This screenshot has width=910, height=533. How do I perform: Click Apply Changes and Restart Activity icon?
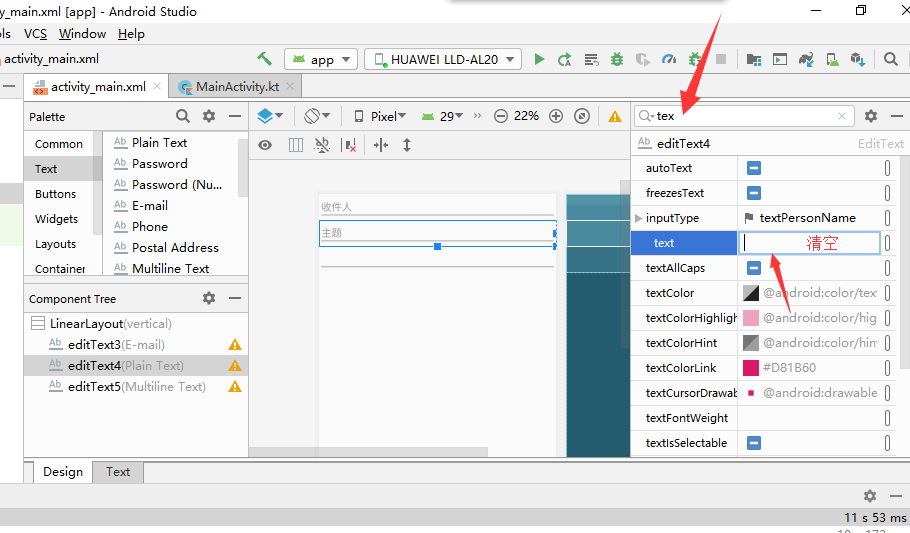click(564, 59)
